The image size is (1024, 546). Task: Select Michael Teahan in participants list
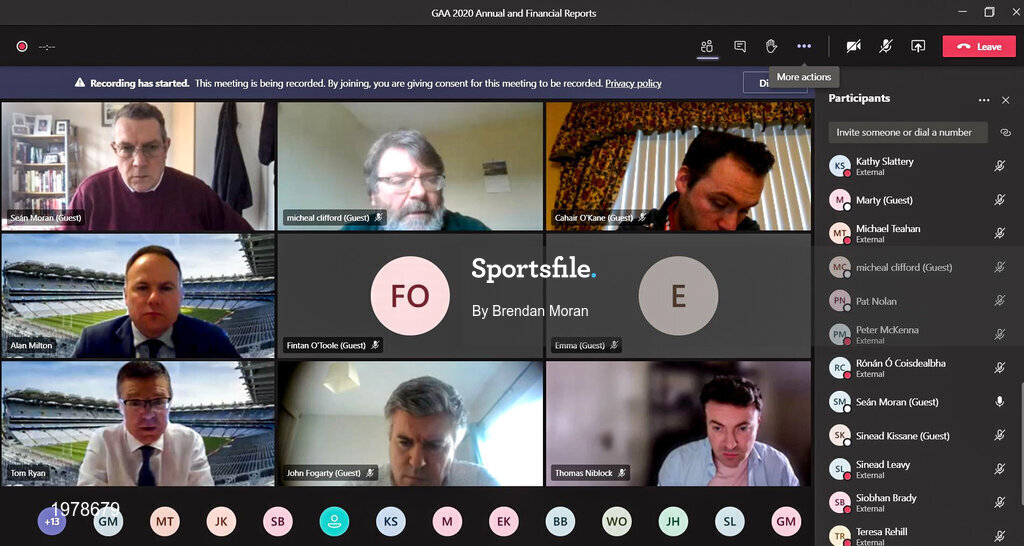[920, 233]
